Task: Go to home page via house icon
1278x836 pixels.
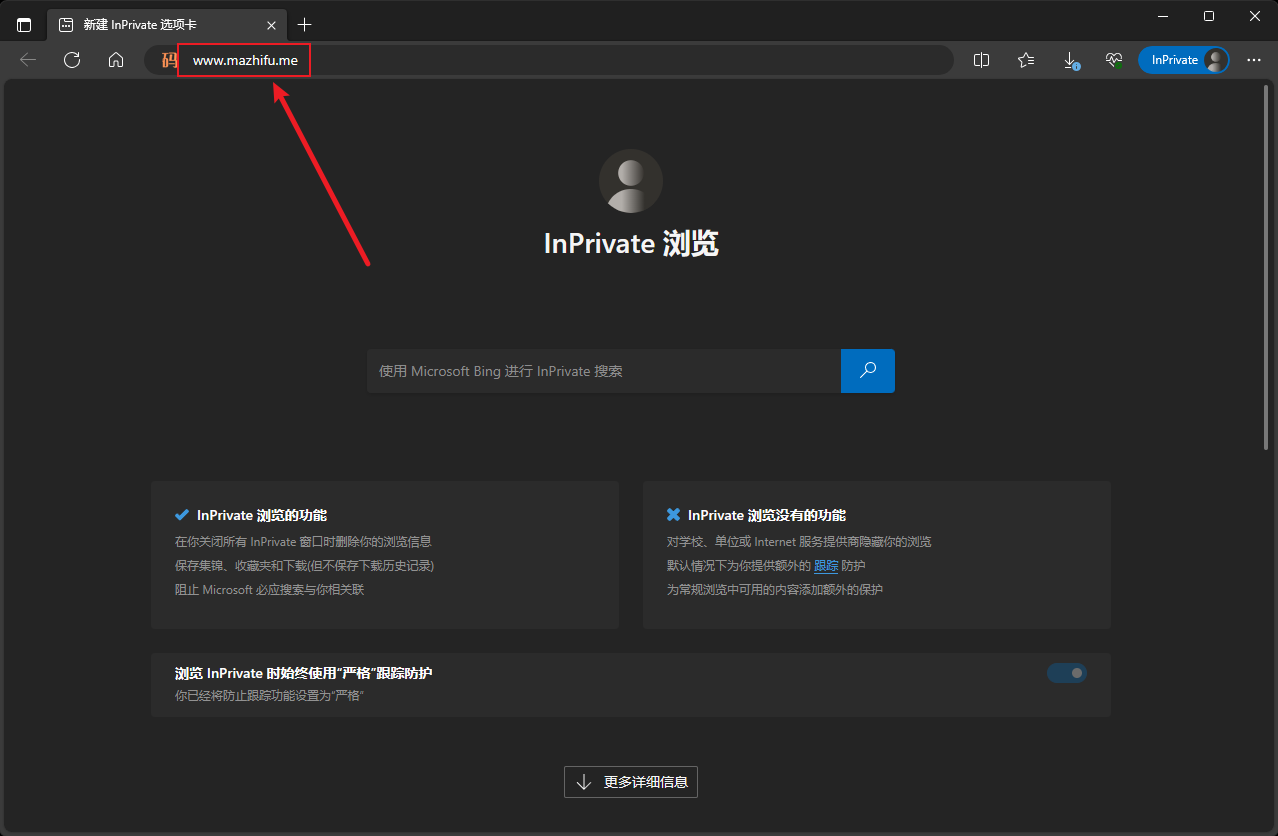Action: [x=116, y=60]
